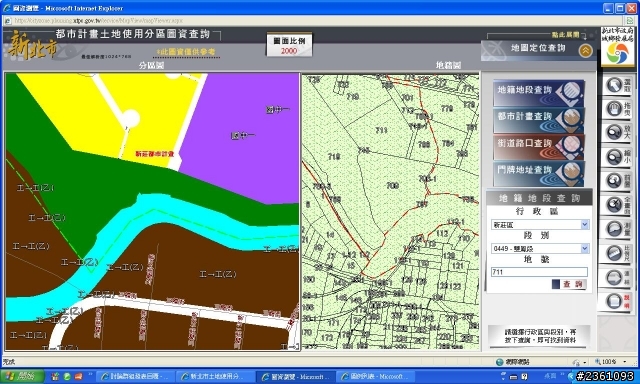Switch to last IE taskbar window on right
The height and width of the screenshot is (384, 640).
[x=375, y=376]
